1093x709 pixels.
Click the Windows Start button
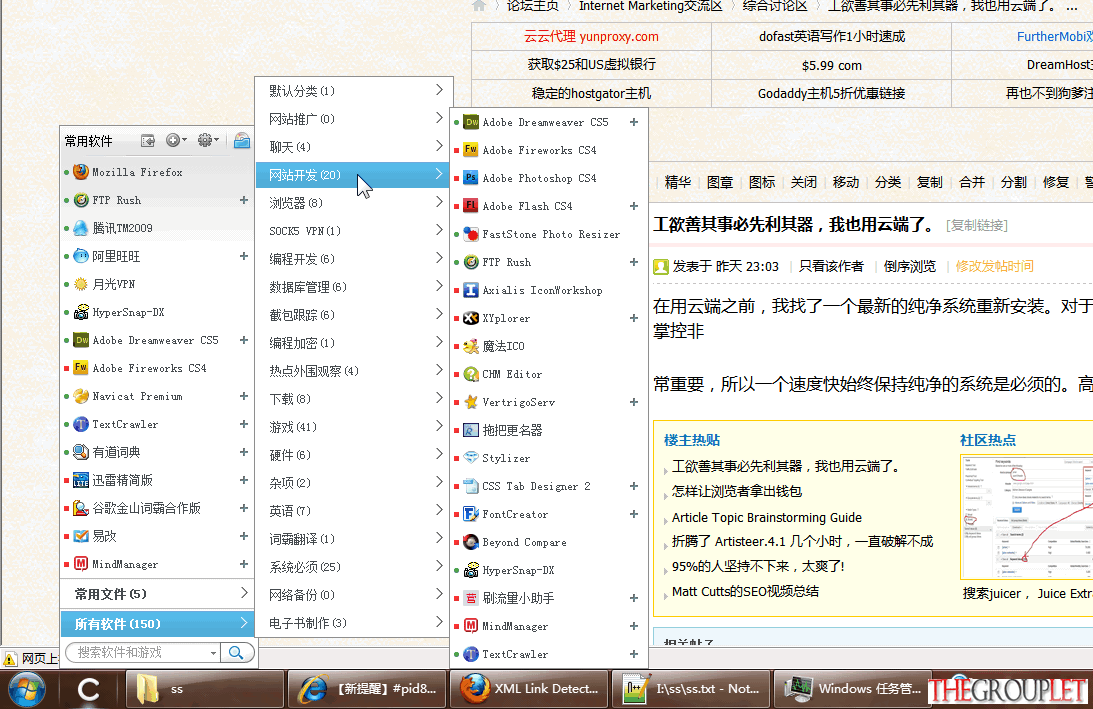click(25, 689)
